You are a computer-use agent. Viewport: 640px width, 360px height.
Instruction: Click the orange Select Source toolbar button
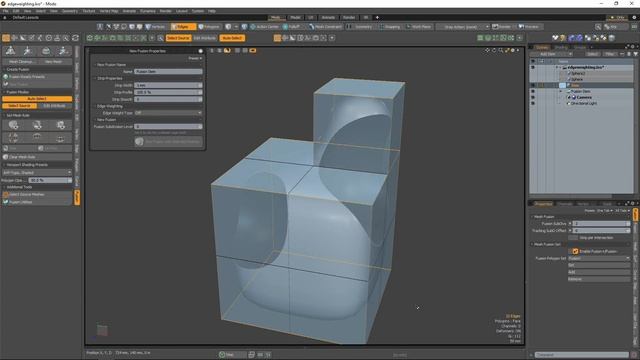[x=178, y=38]
